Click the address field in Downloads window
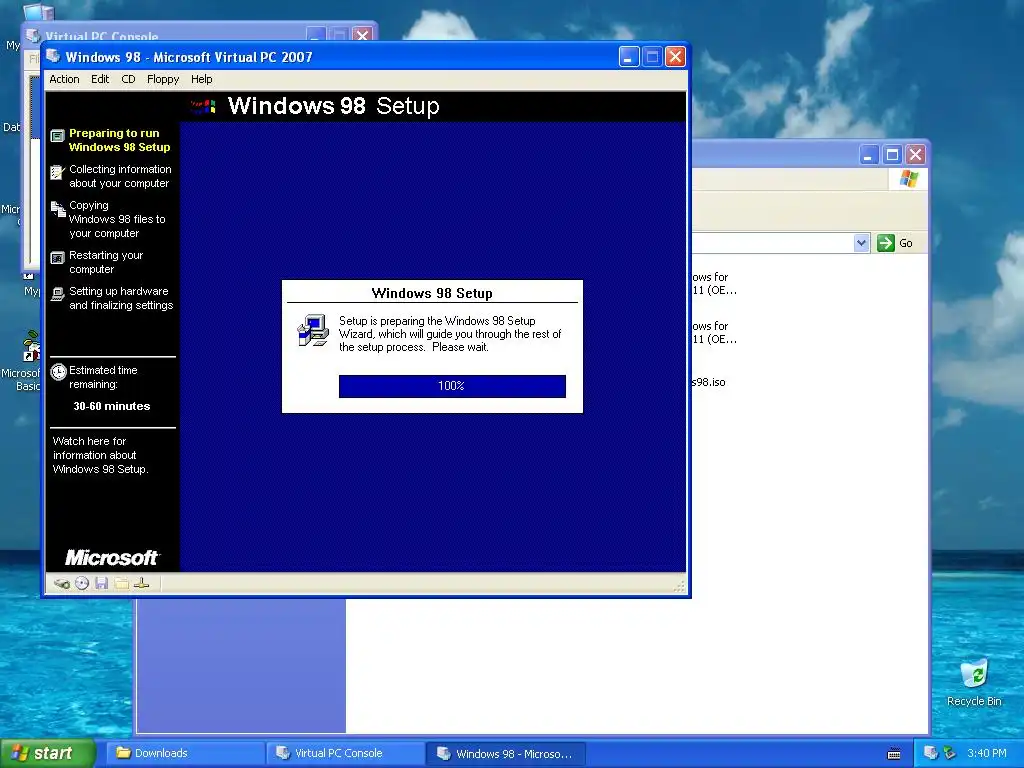This screenshot has height=768, width=1024. point(773,243)
